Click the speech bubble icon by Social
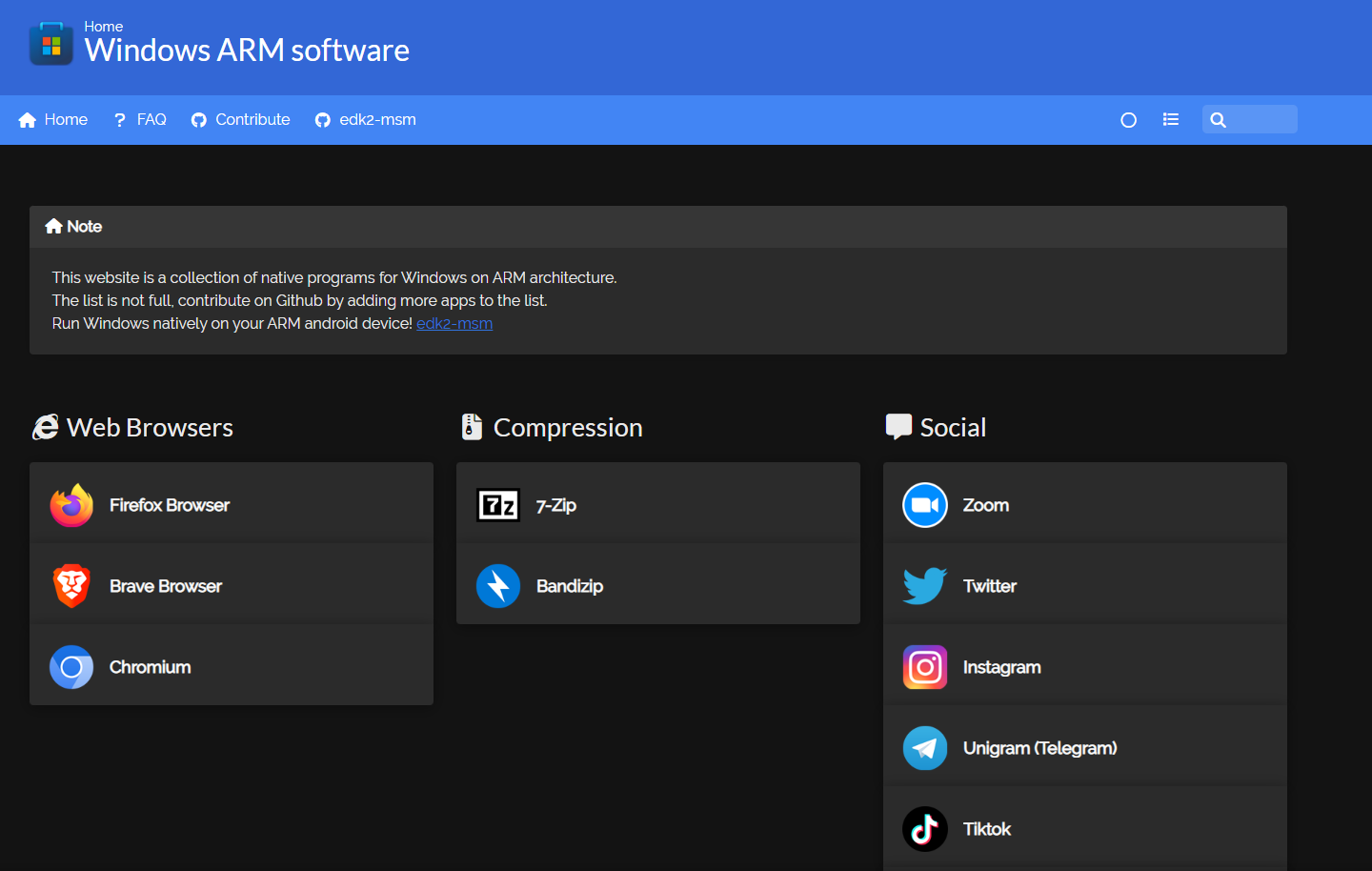Viewport: 1372px width, 871px height. coord(898,427)
